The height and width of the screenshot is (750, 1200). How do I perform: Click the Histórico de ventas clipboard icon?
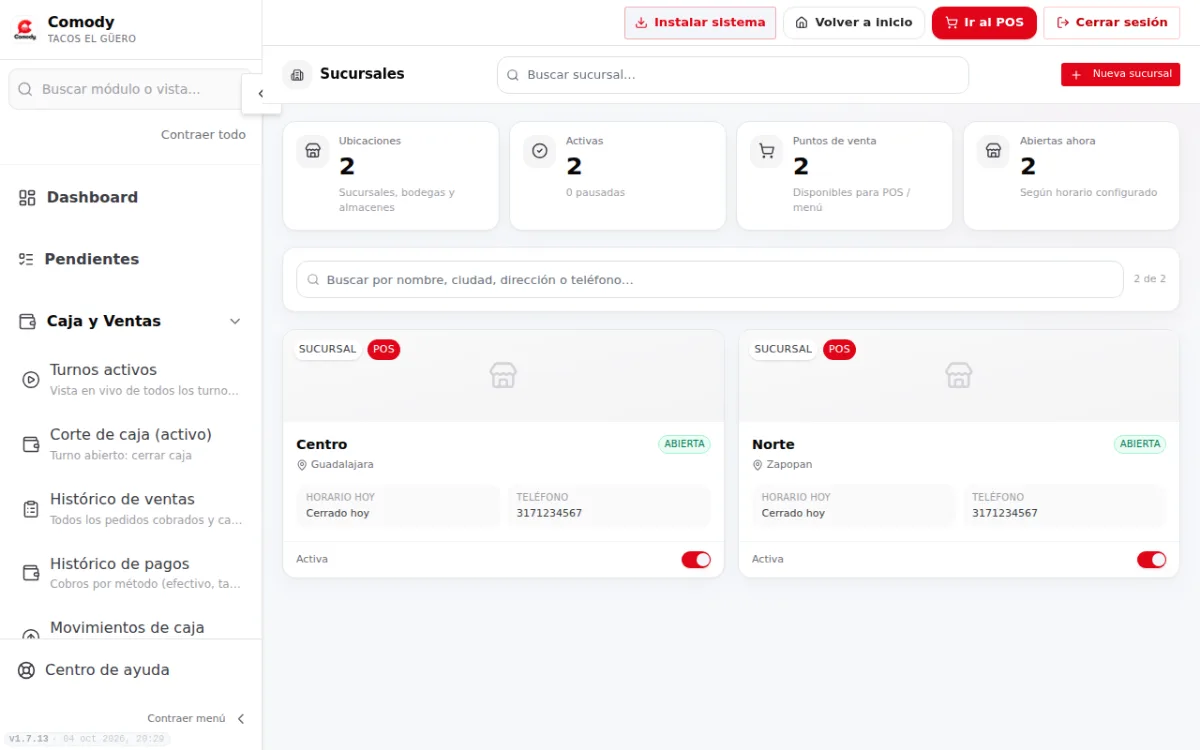click(31, 509)
